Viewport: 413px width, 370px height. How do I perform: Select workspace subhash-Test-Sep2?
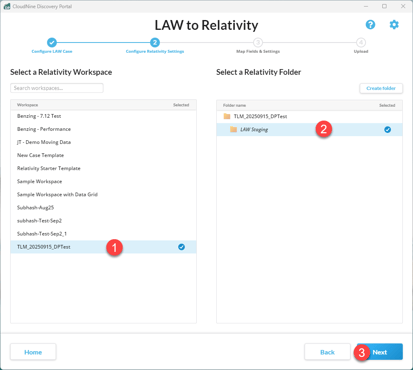tap(103, 221)
